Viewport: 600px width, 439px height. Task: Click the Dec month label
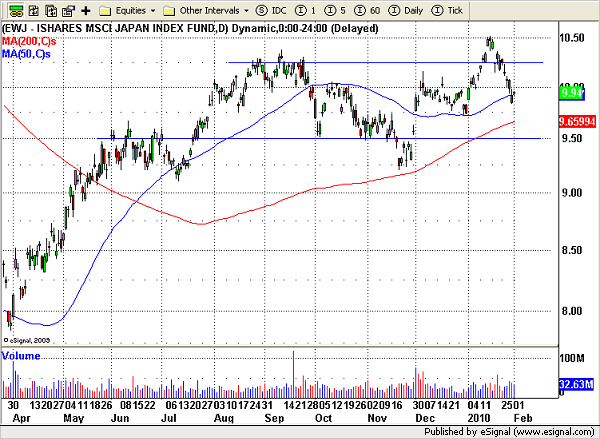click(x=425, y=418)
